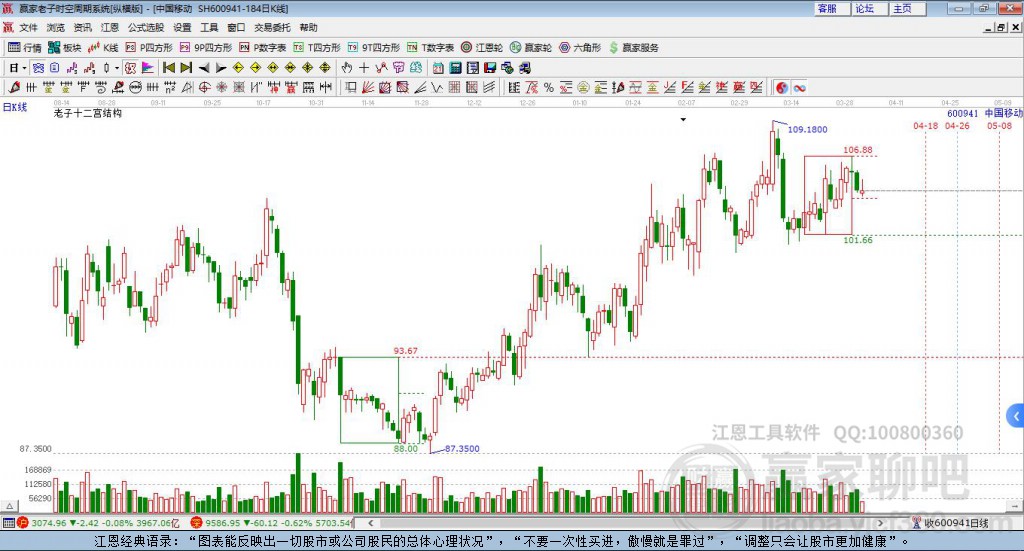1024x551 pixels.
Task: Open the 江恩 menu
Action: click(110, 27)
